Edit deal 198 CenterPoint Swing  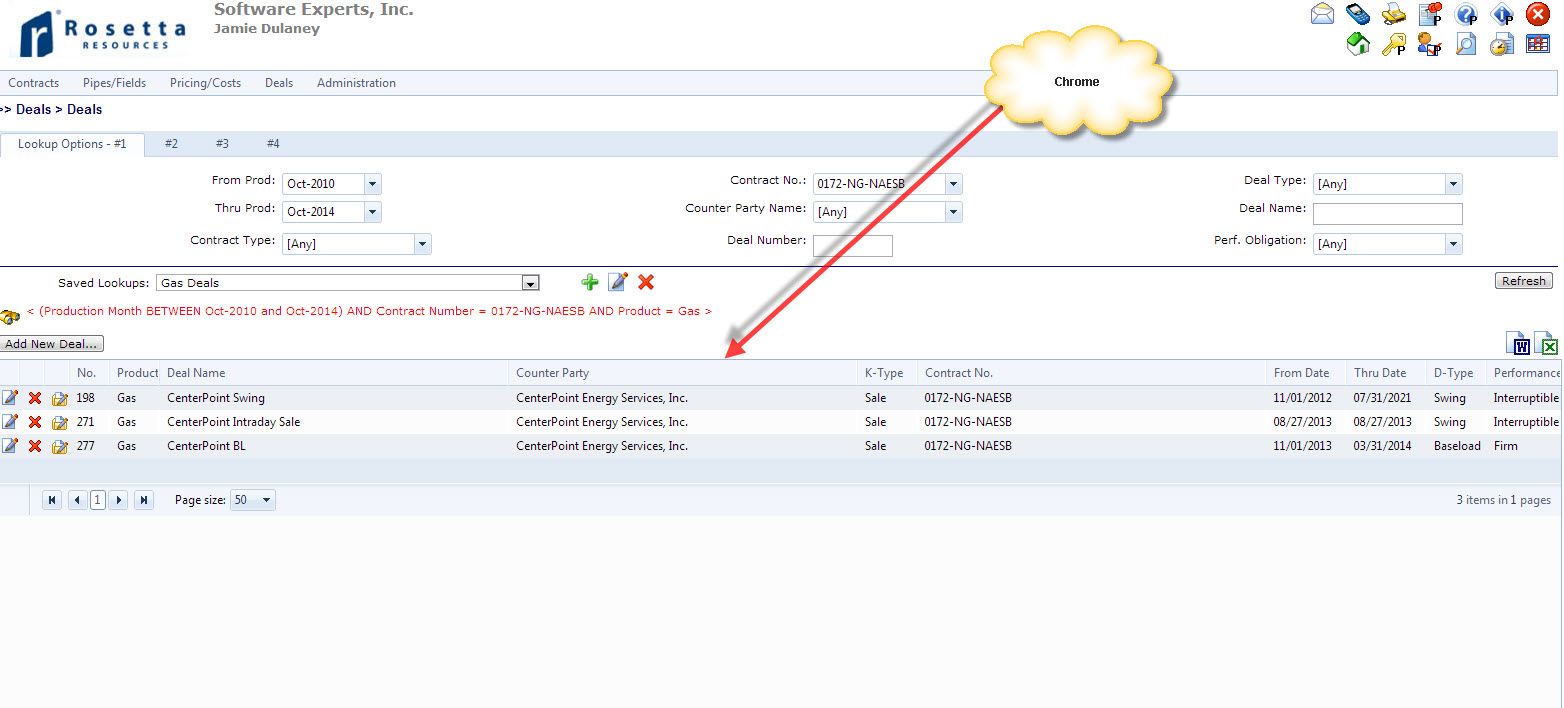[10, 397]
